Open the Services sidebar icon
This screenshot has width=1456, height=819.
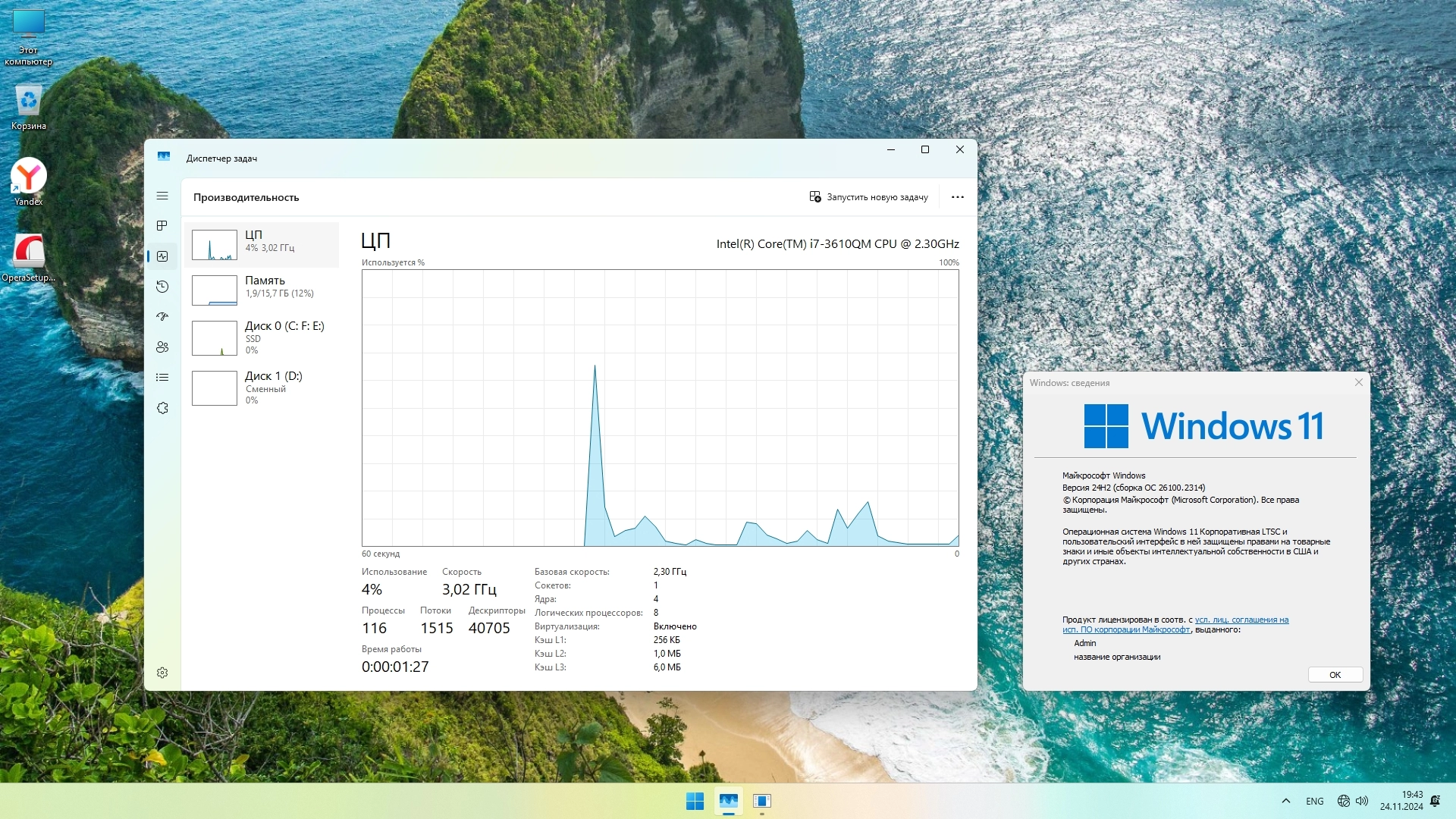(162, 408)
